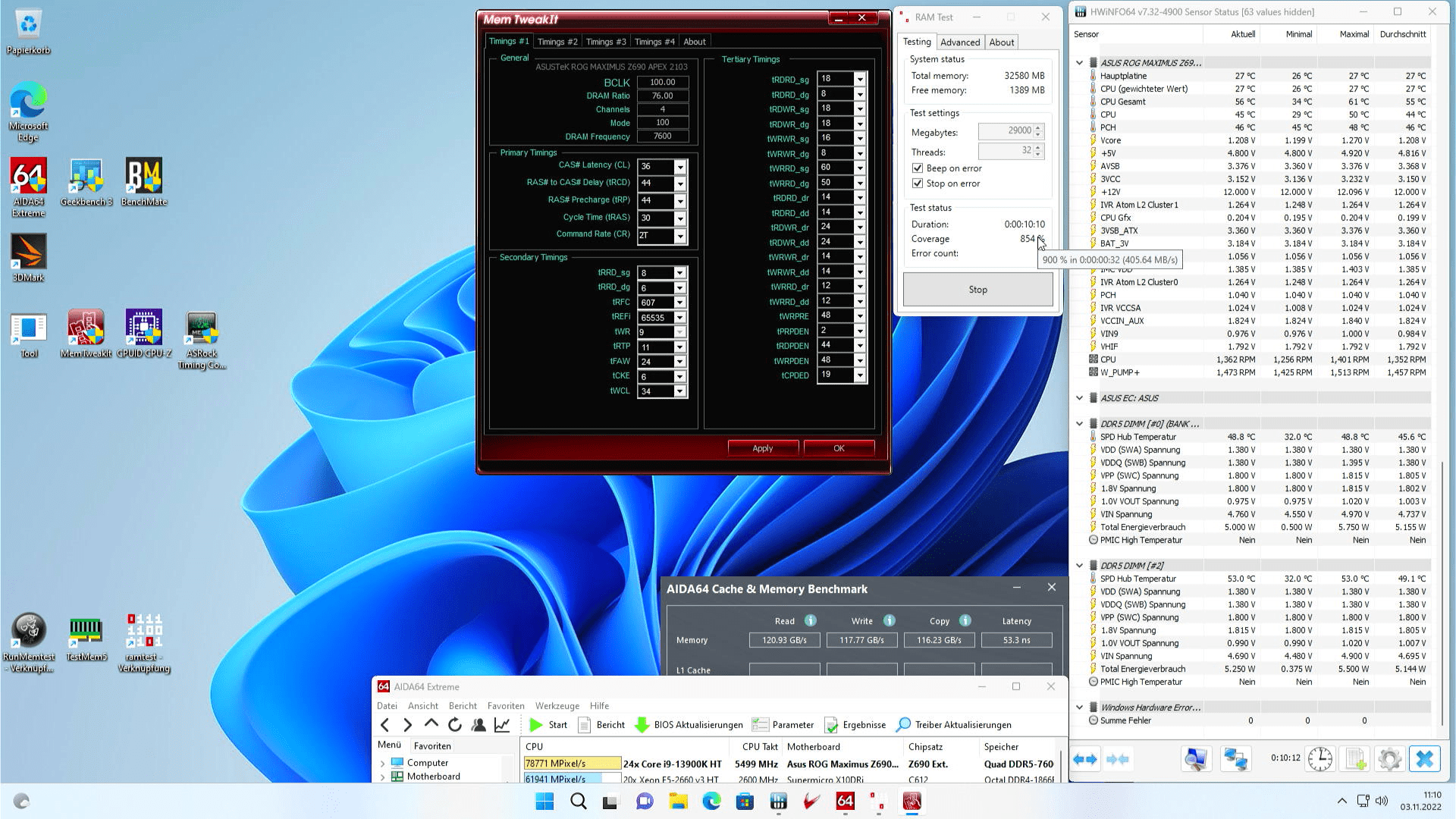Image resolution: width=1456 pixels, height=819 pixels.
Task: Click the HWiNFO clock timer icon
Action: pyautogui.click(x=1320, y=759)
